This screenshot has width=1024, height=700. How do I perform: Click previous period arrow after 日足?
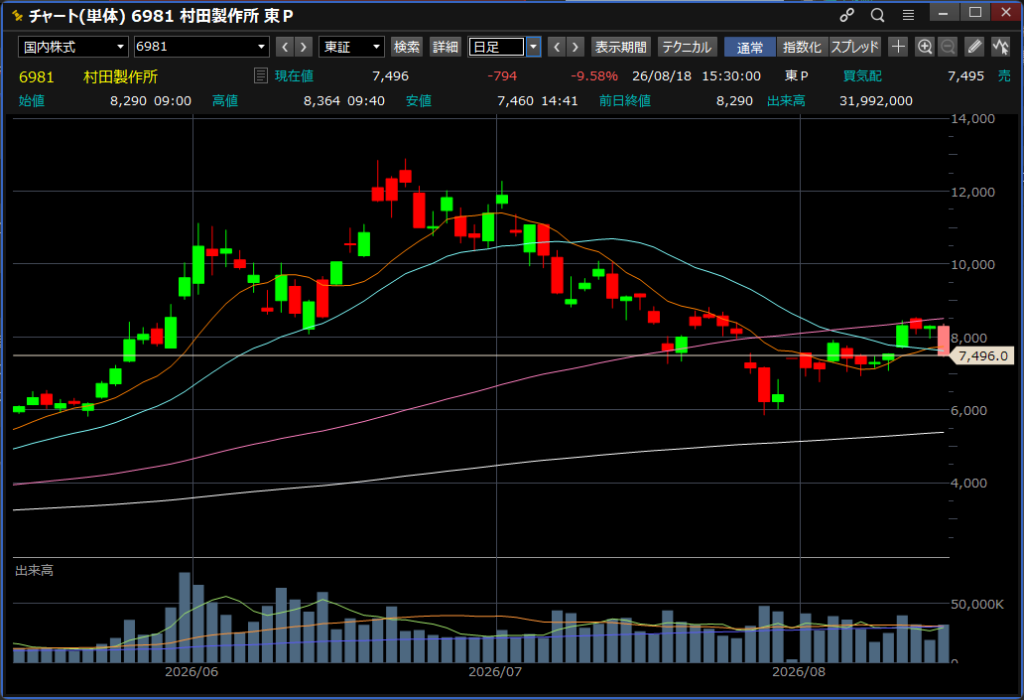click(556, 47)
